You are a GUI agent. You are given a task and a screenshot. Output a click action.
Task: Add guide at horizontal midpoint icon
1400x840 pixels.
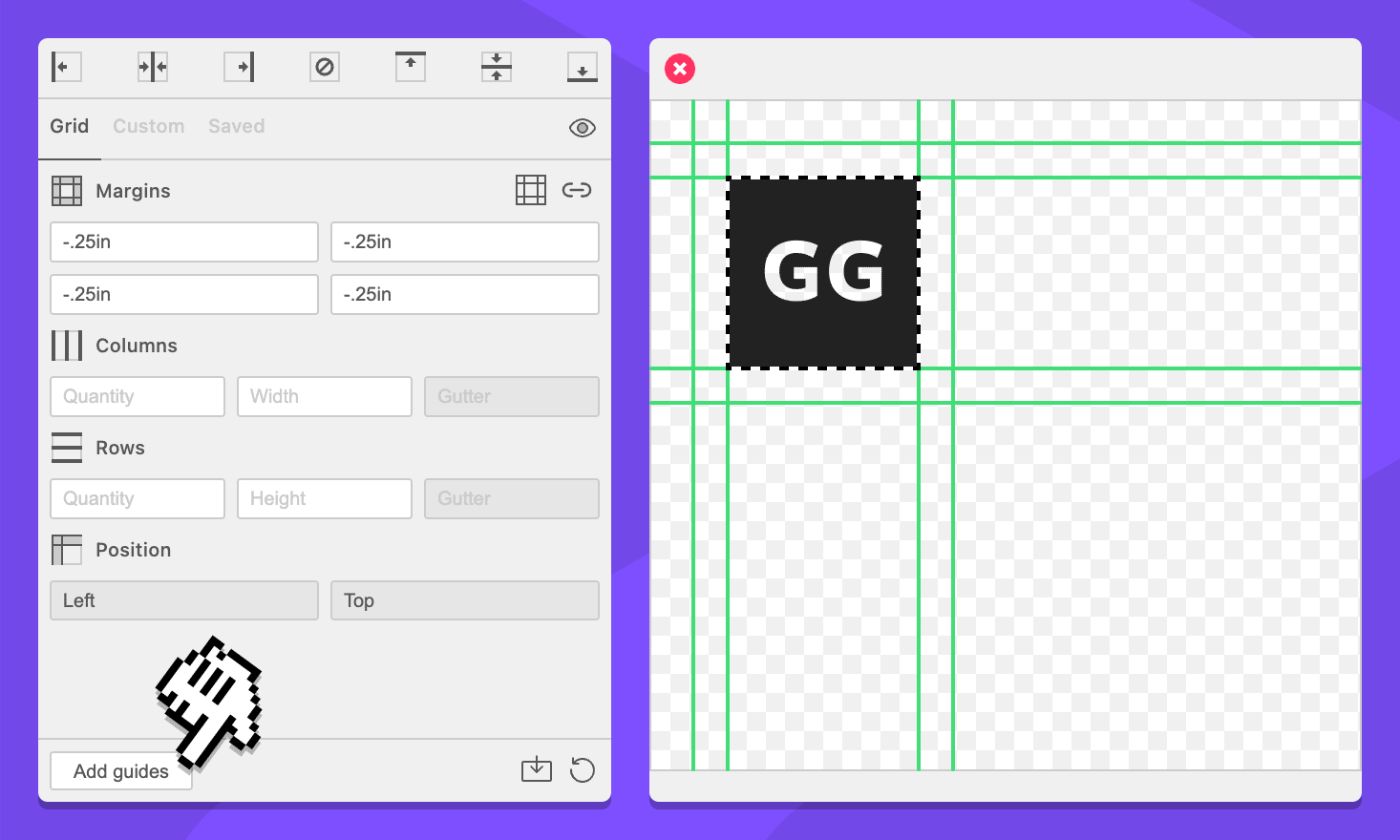point(153,67)
